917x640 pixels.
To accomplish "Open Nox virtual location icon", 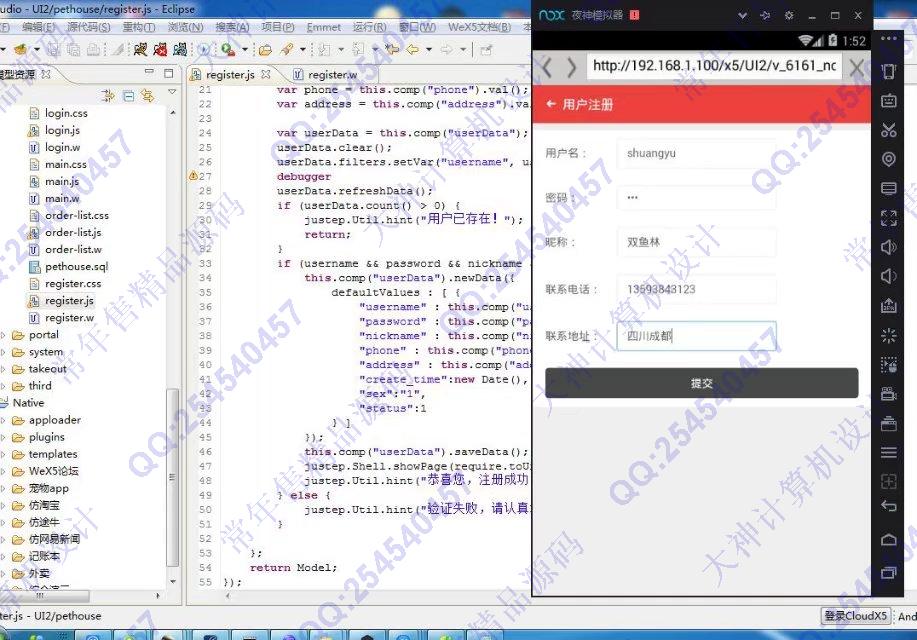I will (888, 159).
